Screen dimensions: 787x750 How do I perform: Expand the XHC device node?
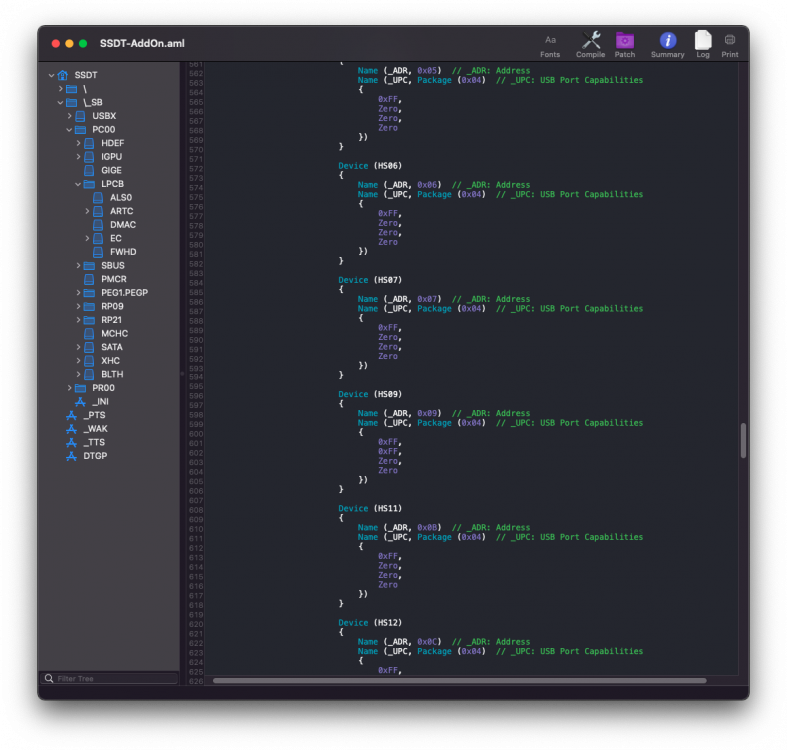[x=78, y=360]
